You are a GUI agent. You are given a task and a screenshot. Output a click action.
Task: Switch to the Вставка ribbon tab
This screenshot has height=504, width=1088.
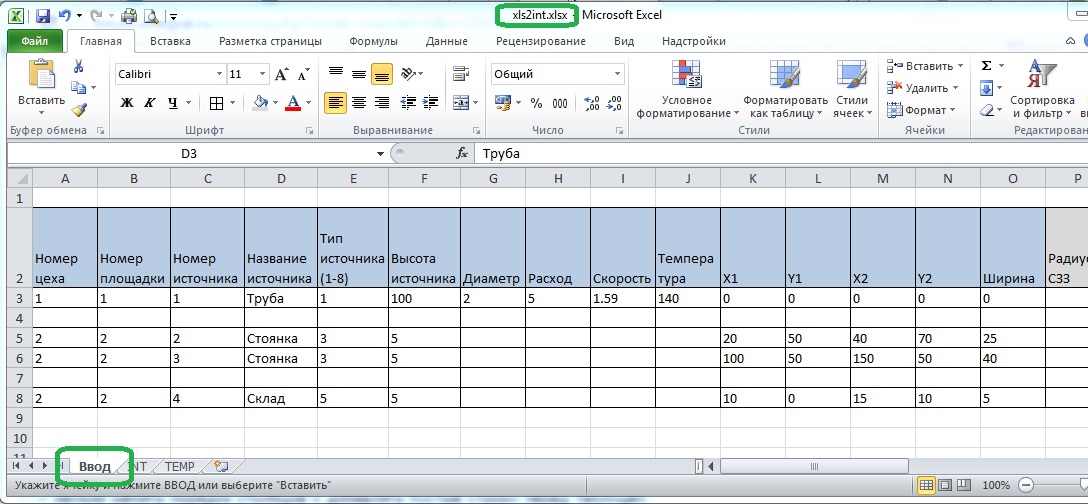point(170,41)
